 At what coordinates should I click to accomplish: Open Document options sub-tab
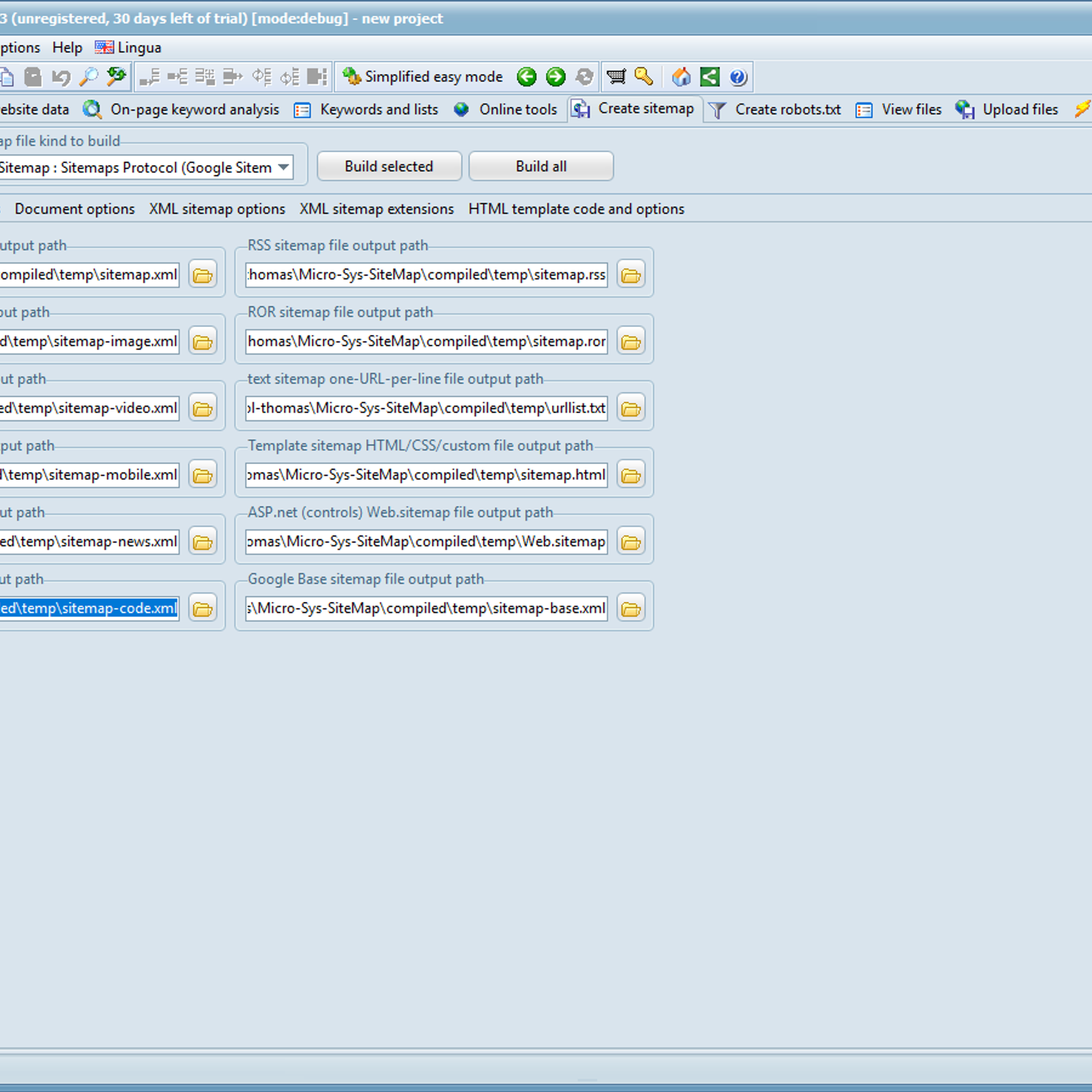pos(74,209)
